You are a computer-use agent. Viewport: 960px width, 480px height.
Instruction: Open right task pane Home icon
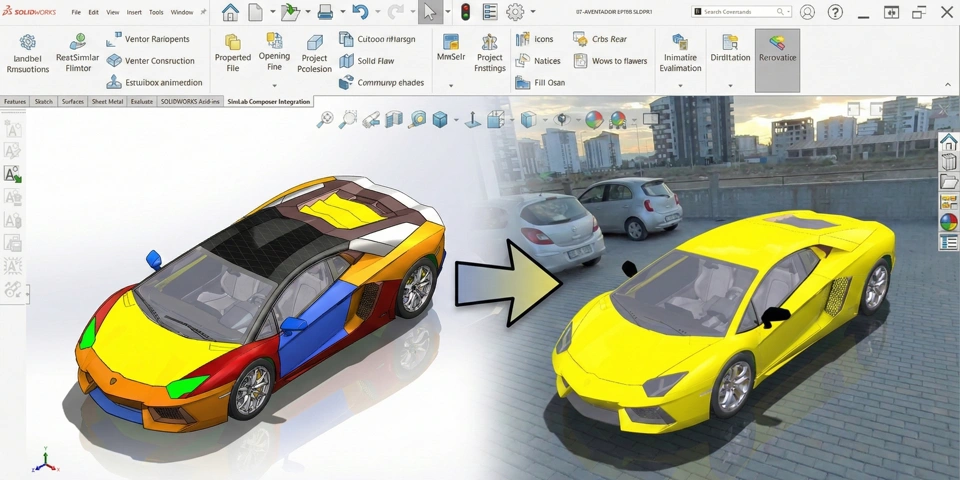(x=948, y=141)
